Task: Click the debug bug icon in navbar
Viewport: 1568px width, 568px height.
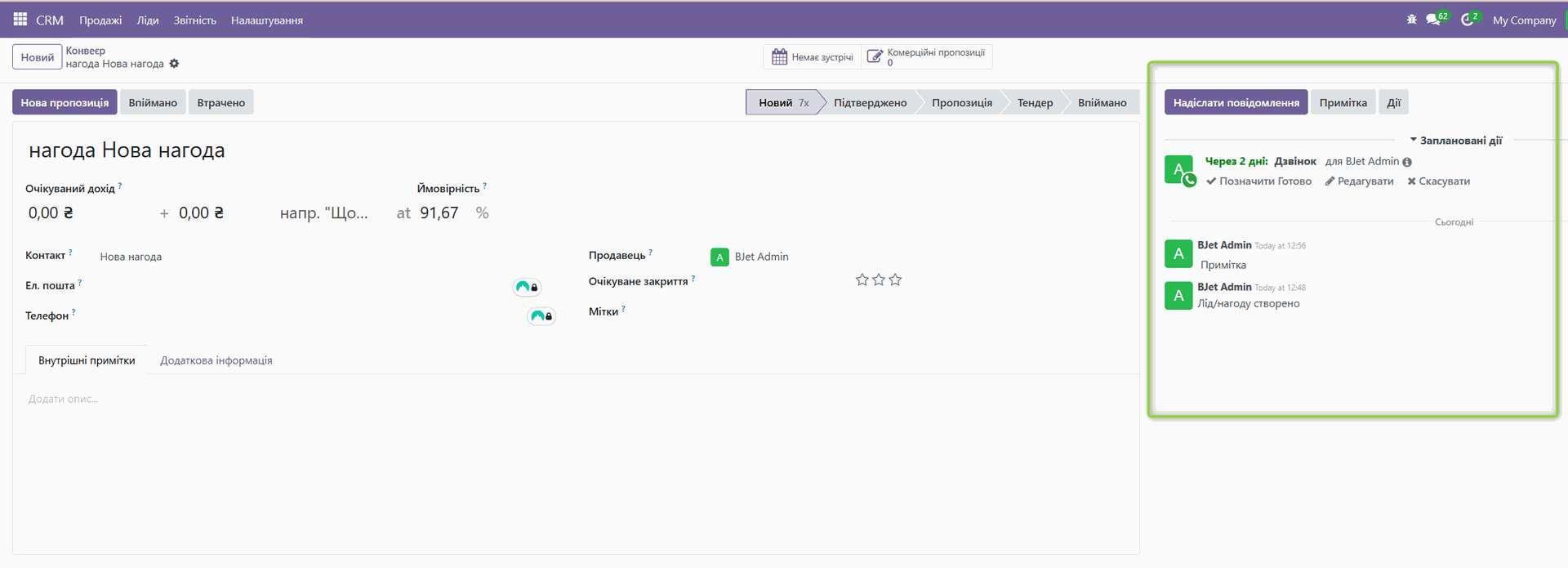Action: click(1411, 20)
